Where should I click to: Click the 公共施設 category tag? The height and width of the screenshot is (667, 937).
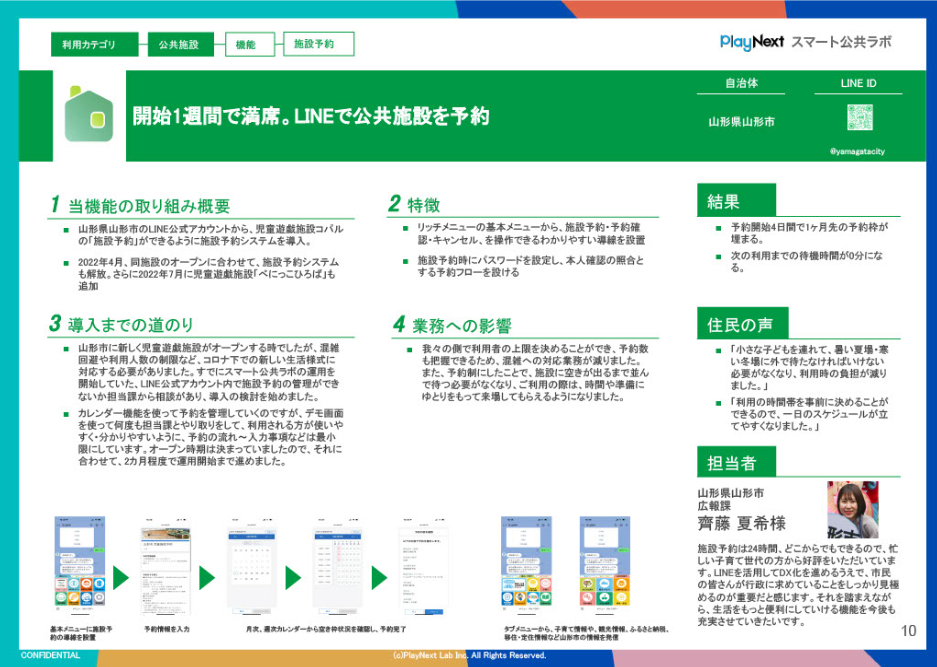(180, 44)
